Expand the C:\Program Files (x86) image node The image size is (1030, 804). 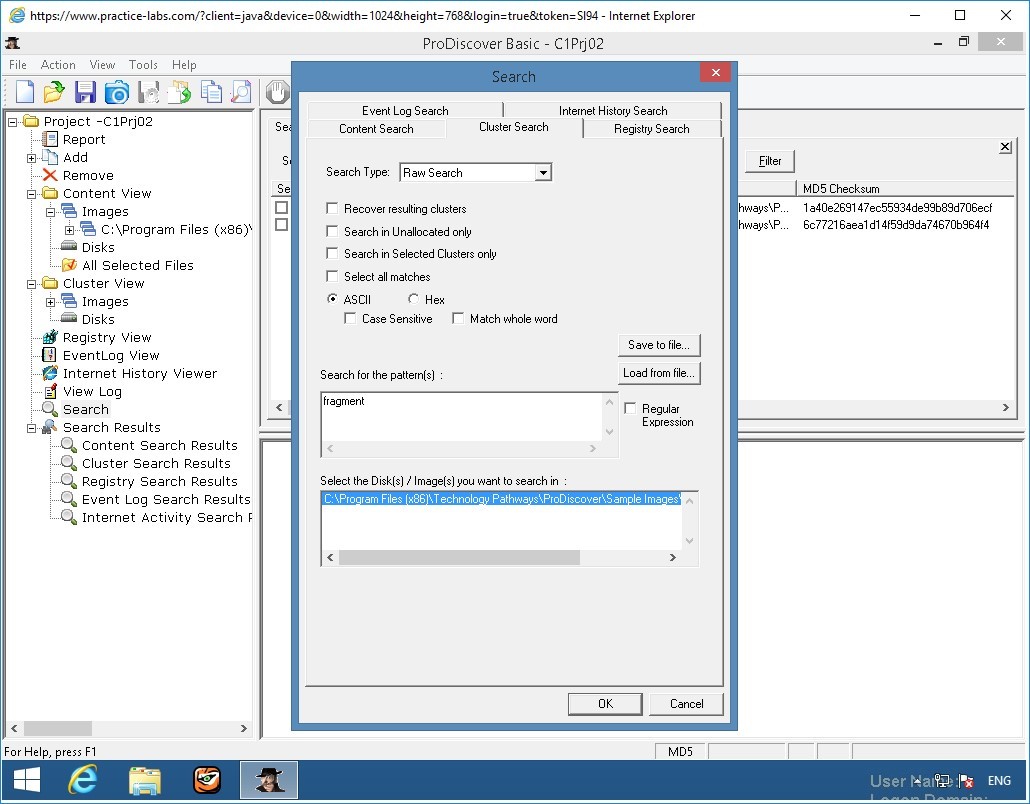click(x=70, y=230)
